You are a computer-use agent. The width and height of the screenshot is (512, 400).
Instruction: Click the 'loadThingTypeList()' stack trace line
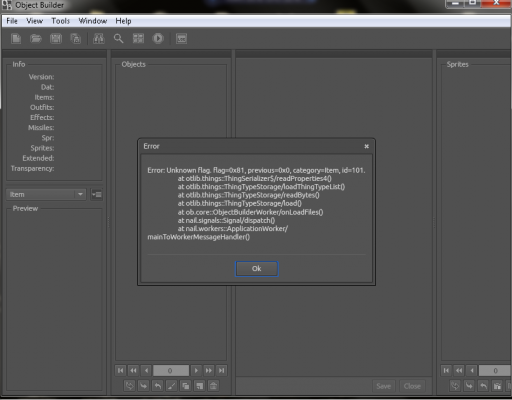click(261, 187)
